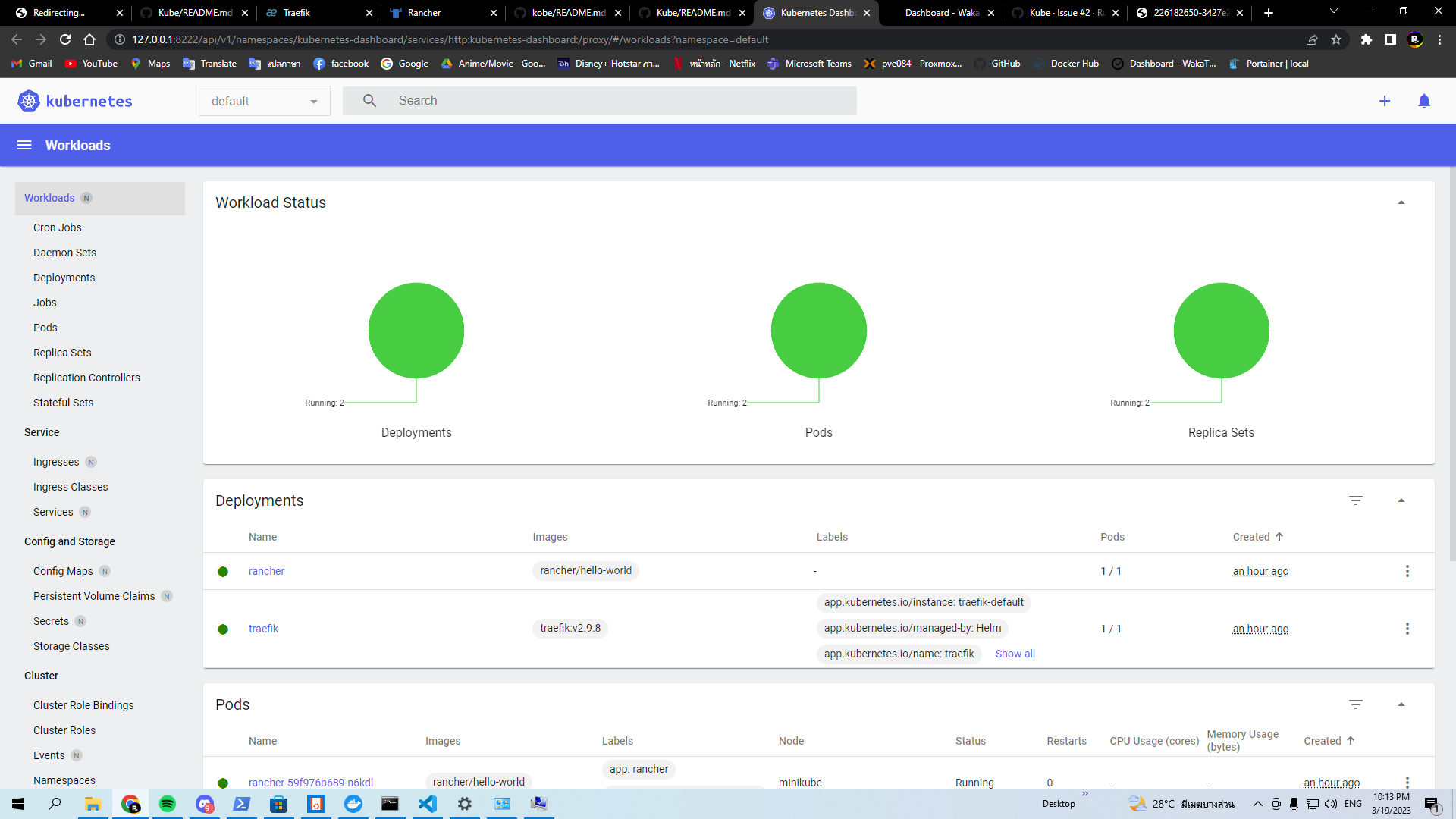
Task: Open the notifications bell
Action: [1424, 101]
